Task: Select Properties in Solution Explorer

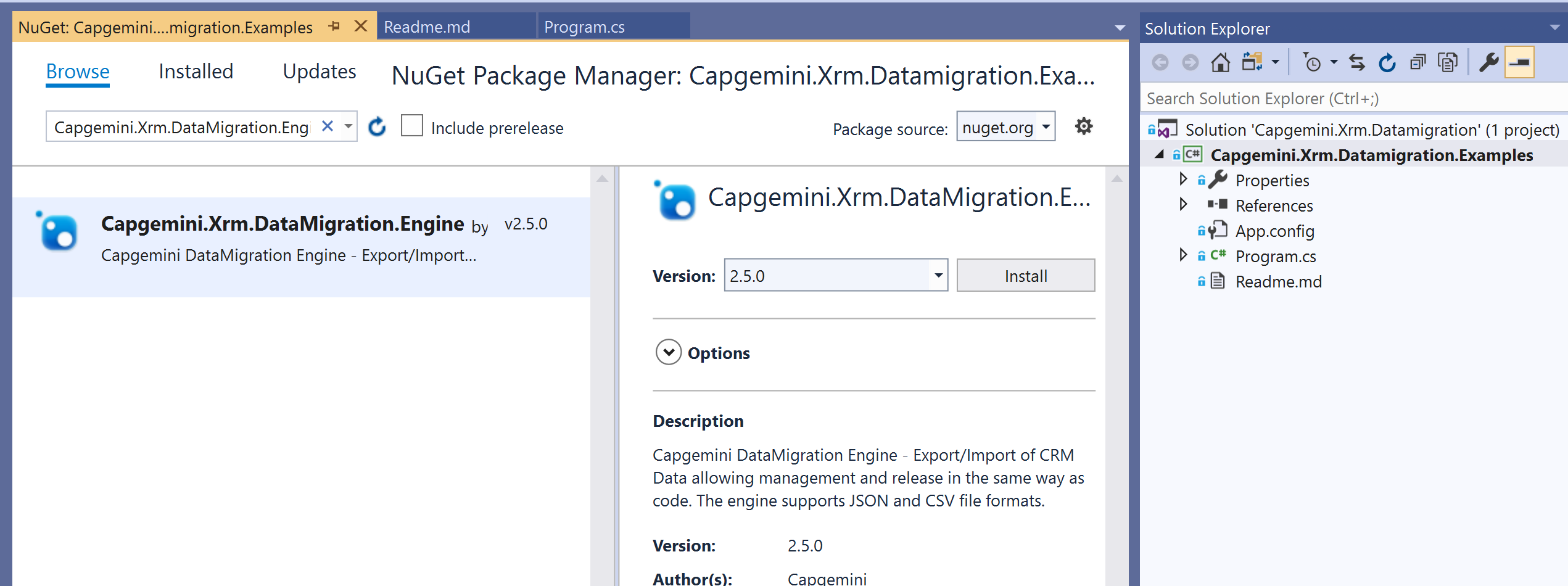Action: [x=1272, y=180]
